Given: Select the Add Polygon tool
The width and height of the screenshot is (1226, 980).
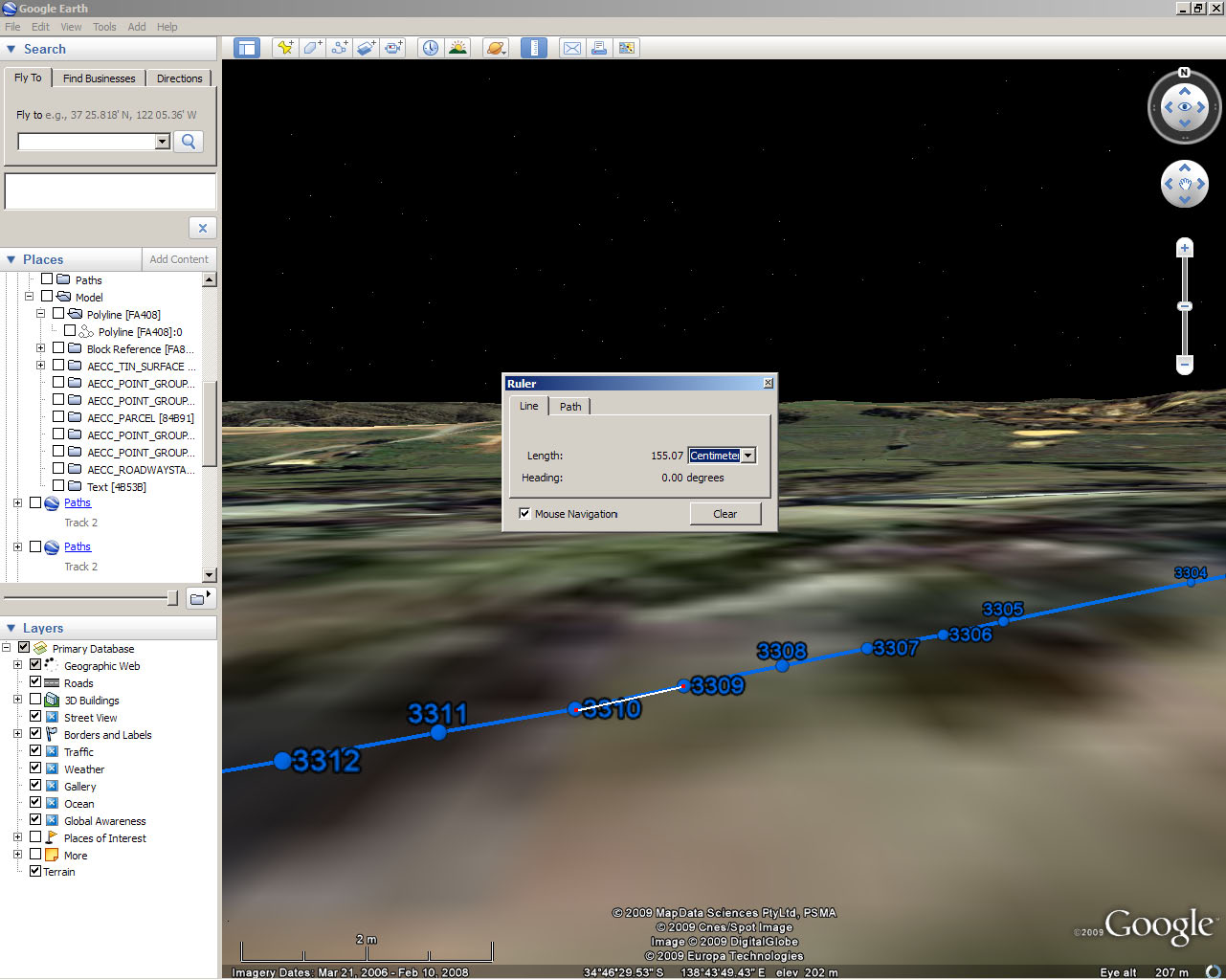Looking at the screenshot, I should point(312,48).
